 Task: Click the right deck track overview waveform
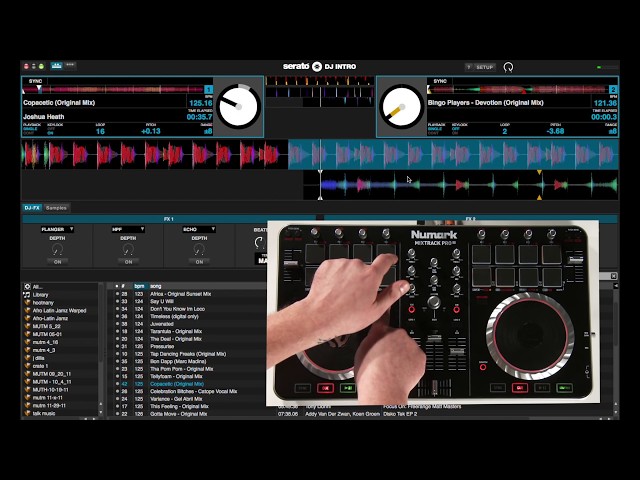coord(518,89)
